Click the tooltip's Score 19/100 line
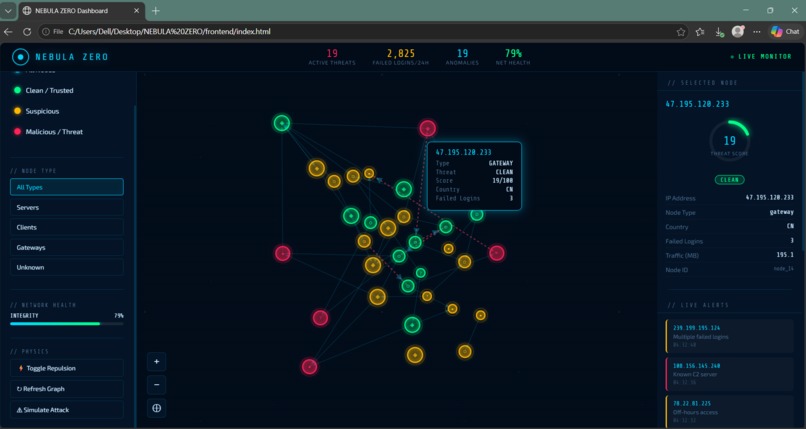 [474, 181]
